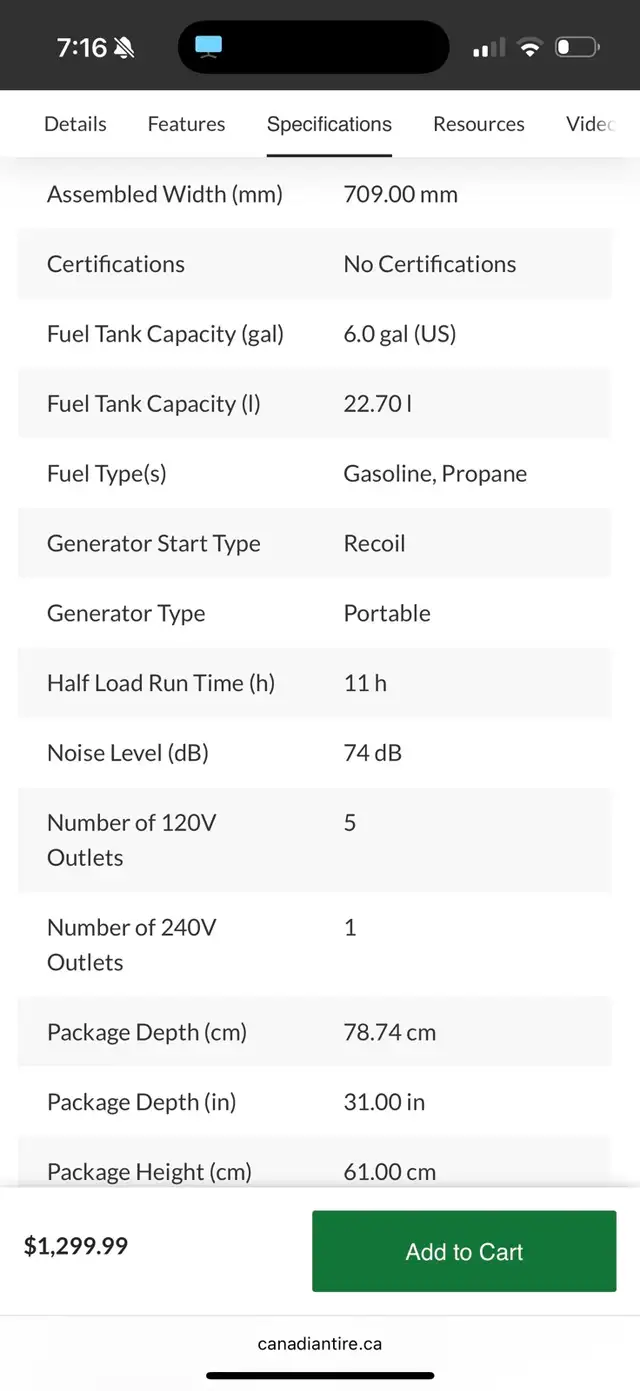Tap the cellular signal bars icon
This screenshot has width=640, height=1391.
489,47
